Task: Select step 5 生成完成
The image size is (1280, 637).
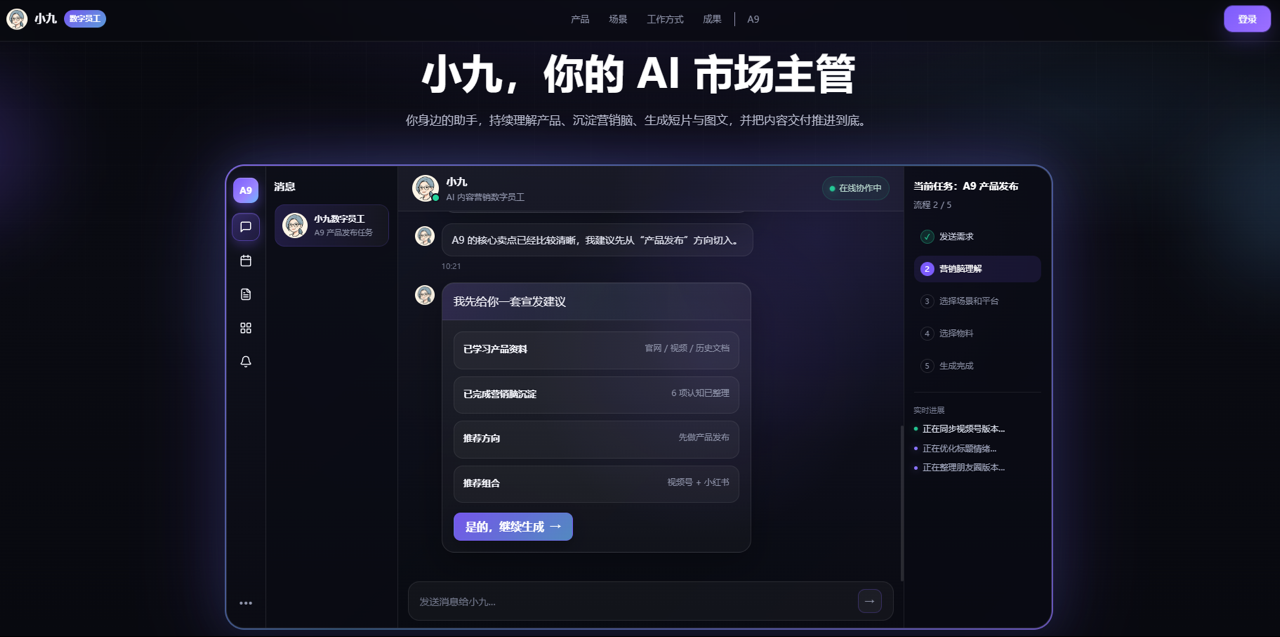Action: (976, 366)
